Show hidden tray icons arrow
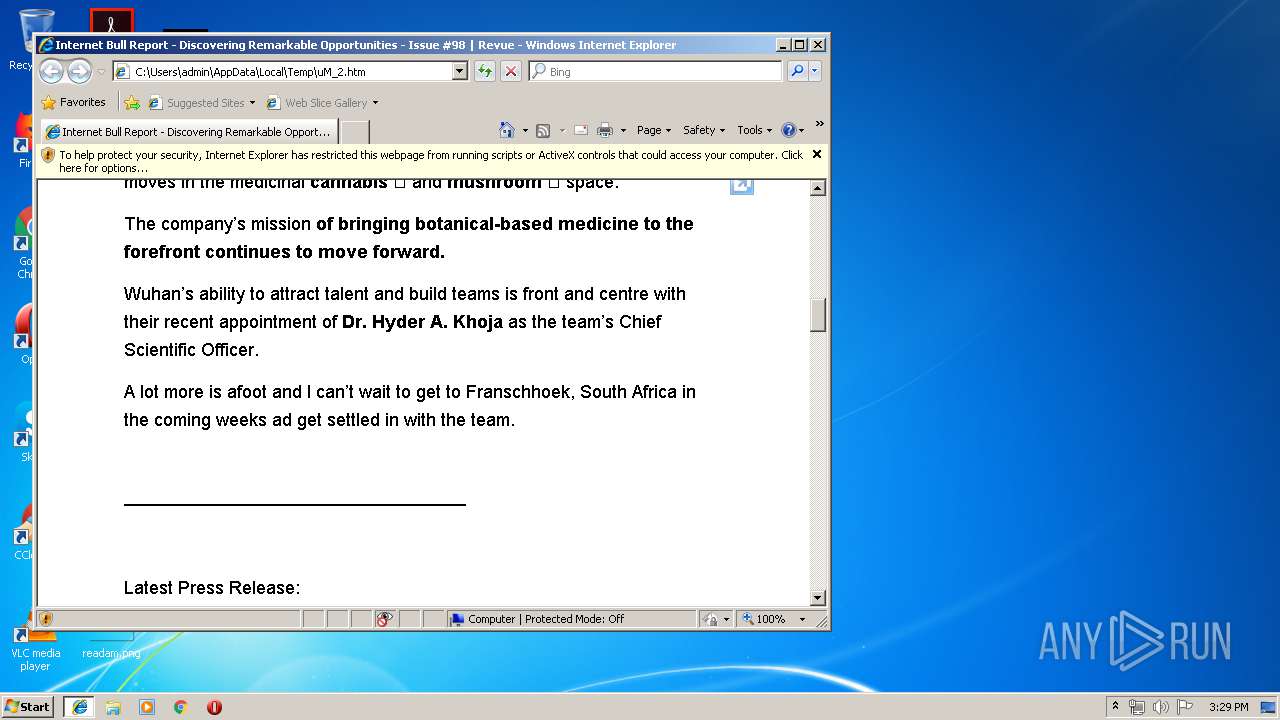The height and width of the screenshot is (720, 1280). (1115, 706)
